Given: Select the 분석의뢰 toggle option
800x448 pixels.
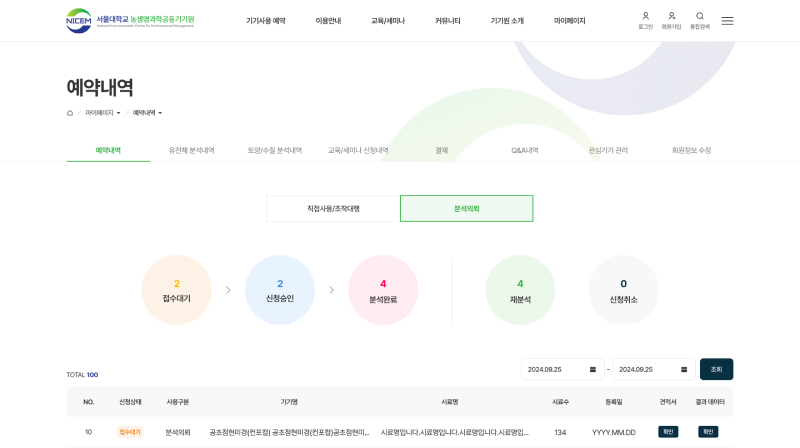Looking at the screenshot, I should click(466, 208).
